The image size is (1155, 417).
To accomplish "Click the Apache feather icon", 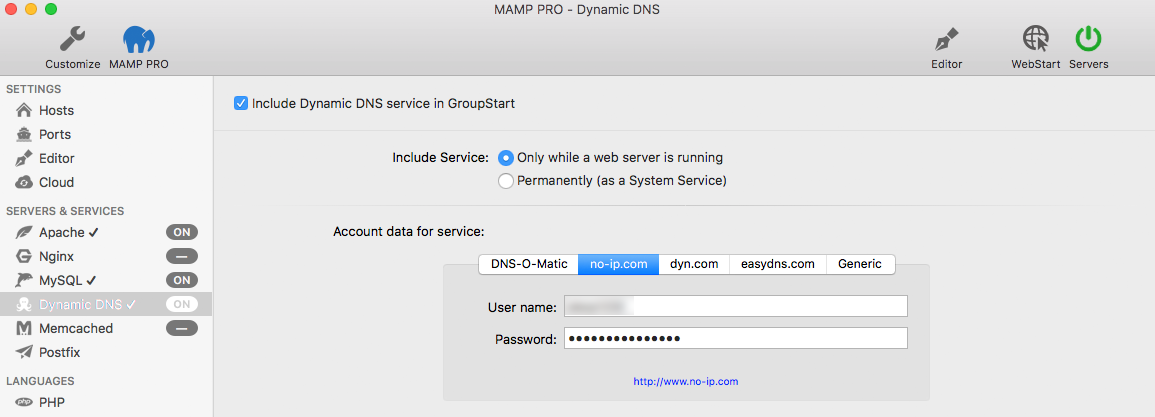I will click(24, 232).
